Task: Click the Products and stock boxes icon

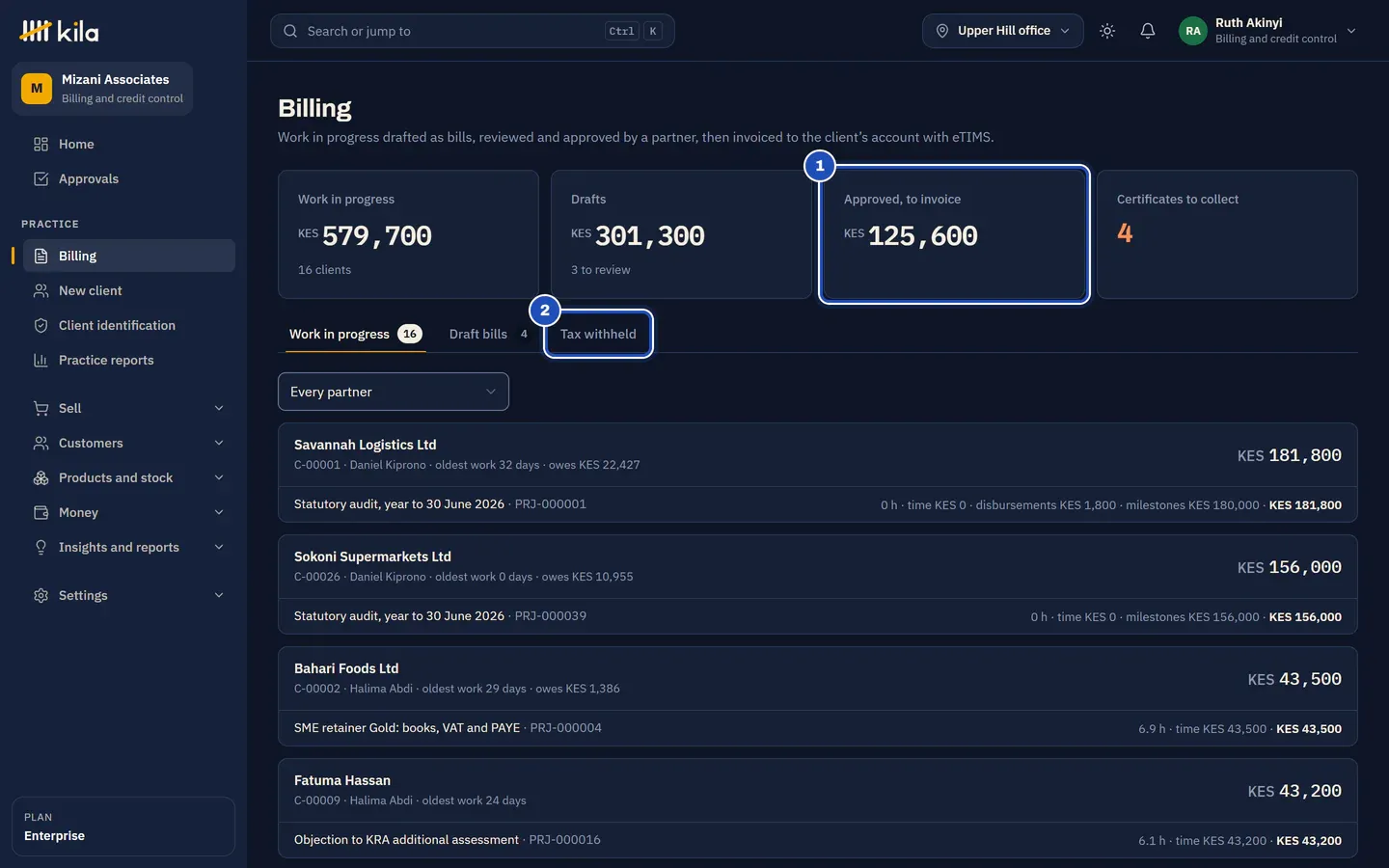Action: coord(41,477)
